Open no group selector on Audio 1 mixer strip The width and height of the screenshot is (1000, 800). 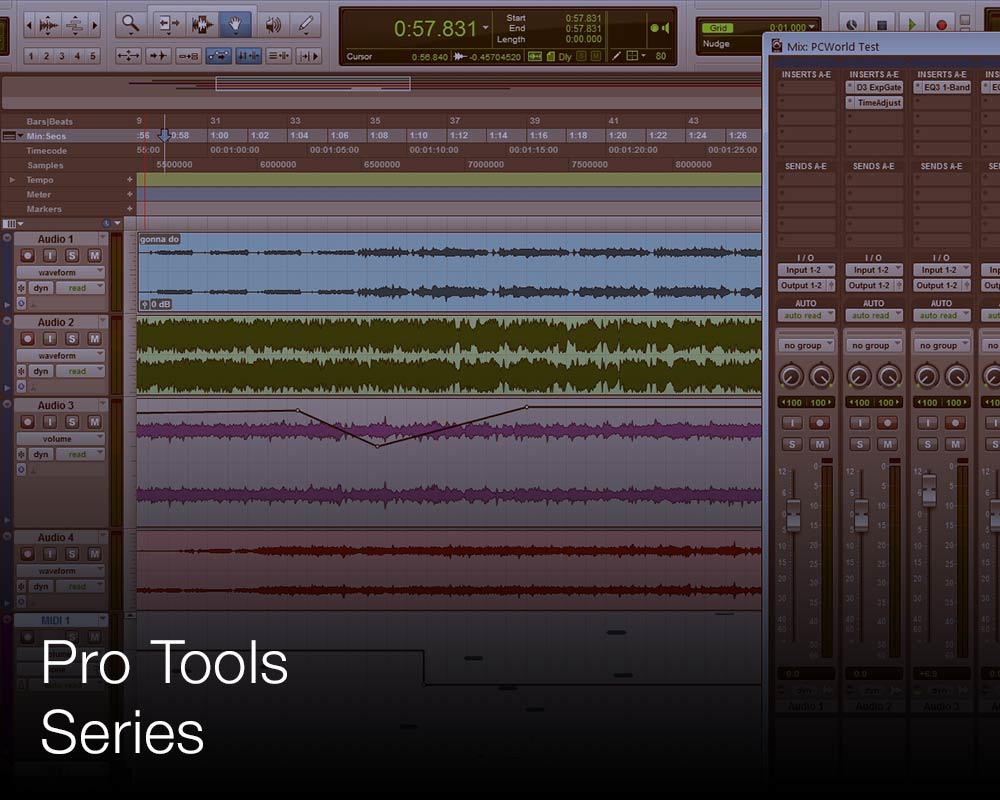click(806, 345)
